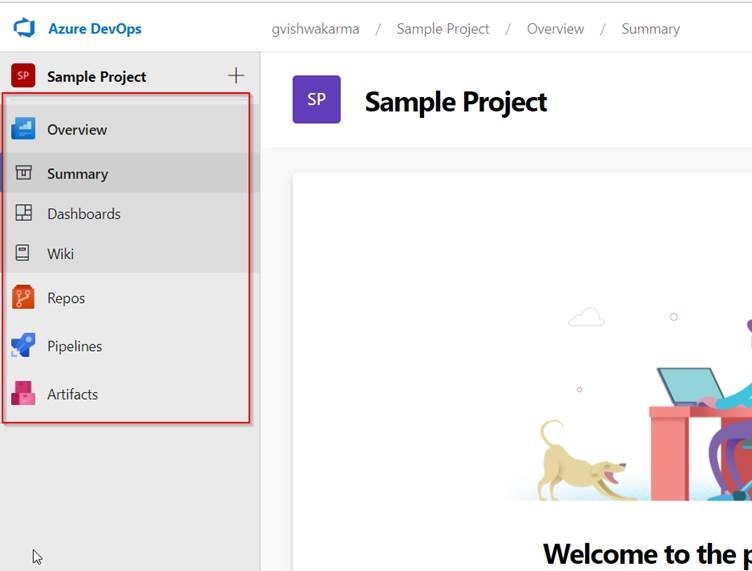752x571 pixels.
Task: Expand the Pipelines menu label
Action: (x=74, y=346)
